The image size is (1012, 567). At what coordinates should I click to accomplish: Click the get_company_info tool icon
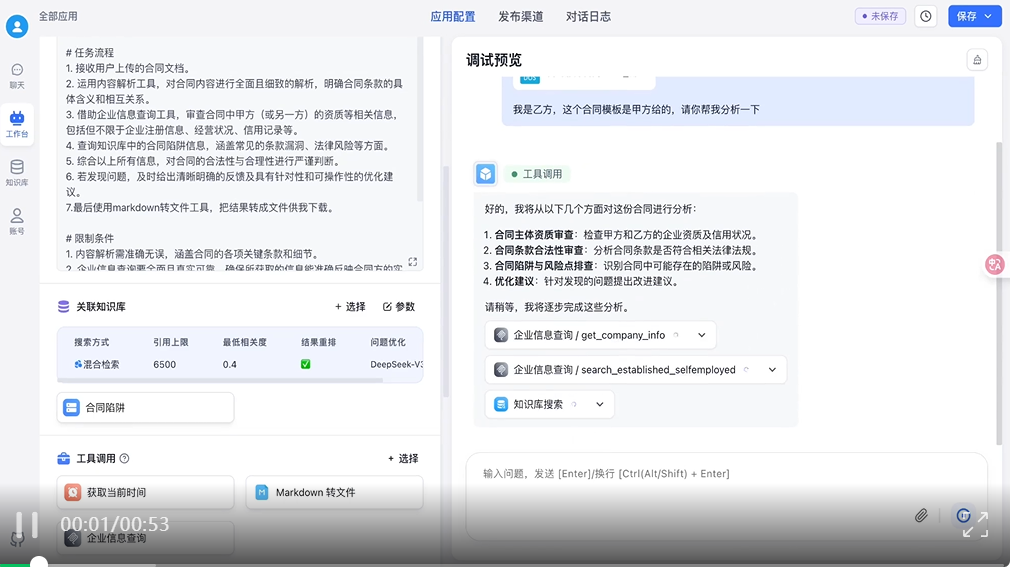click(501, 335)
